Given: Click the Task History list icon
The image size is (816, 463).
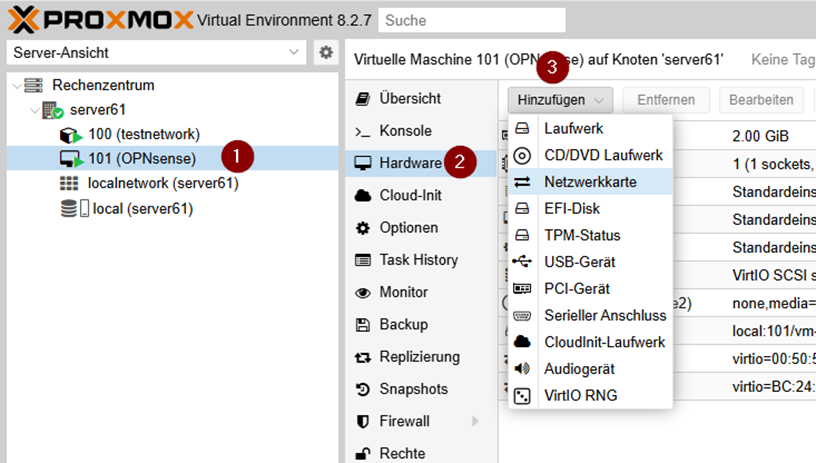Looking at the screenshot, I should 363,260.
